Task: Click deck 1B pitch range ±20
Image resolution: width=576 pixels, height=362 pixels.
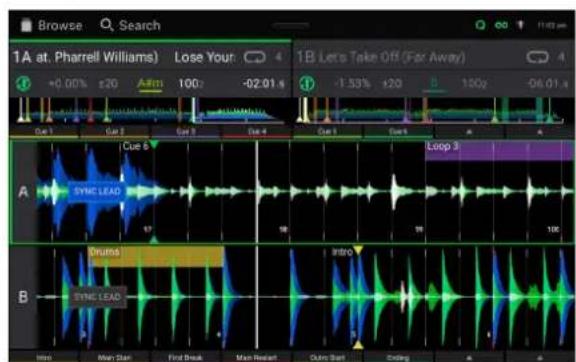Action: tap(392, 84)
